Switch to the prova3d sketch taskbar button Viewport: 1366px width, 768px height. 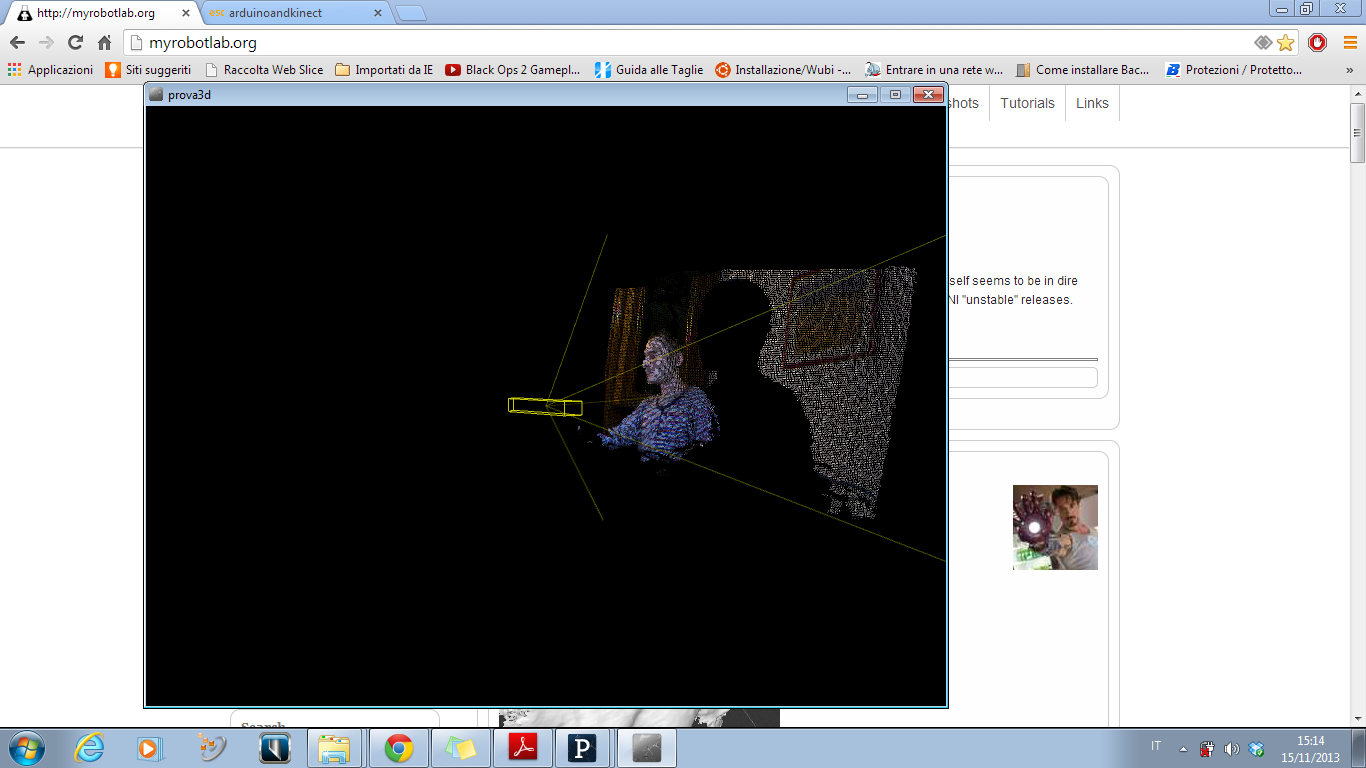point(647,748)
